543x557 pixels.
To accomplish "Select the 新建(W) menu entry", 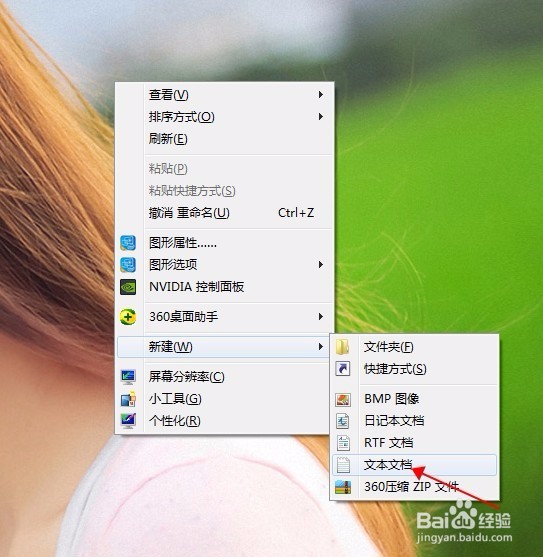I will tap(223, 346).
